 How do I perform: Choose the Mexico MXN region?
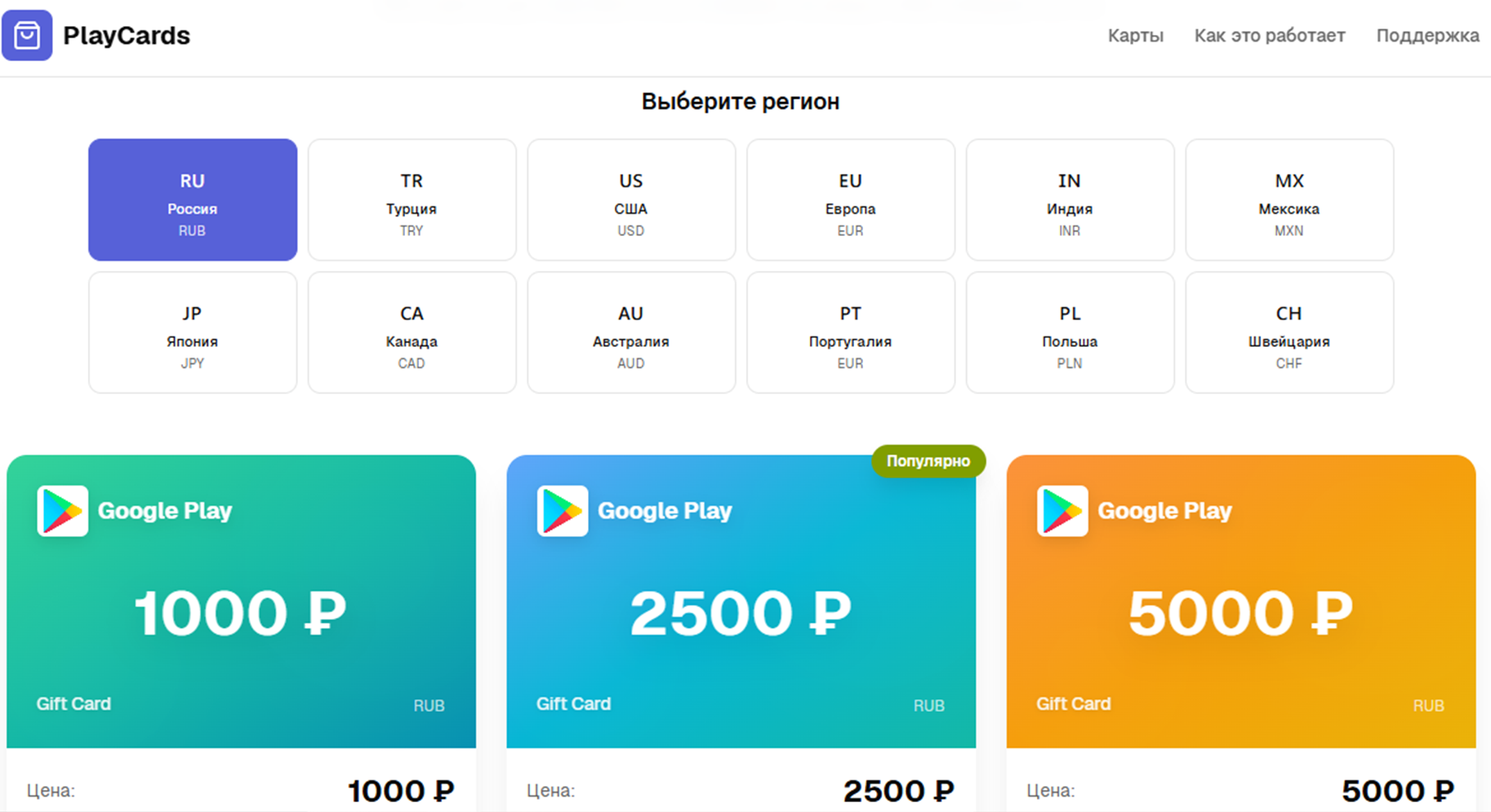pyautogui.click(x=1288, y=200)
